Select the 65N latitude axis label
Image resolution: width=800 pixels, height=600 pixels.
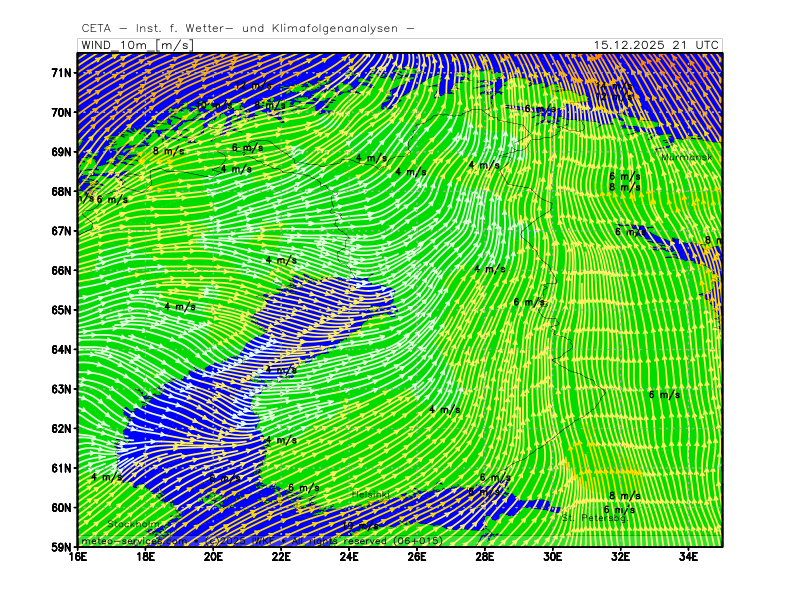[x=62, y=310]
